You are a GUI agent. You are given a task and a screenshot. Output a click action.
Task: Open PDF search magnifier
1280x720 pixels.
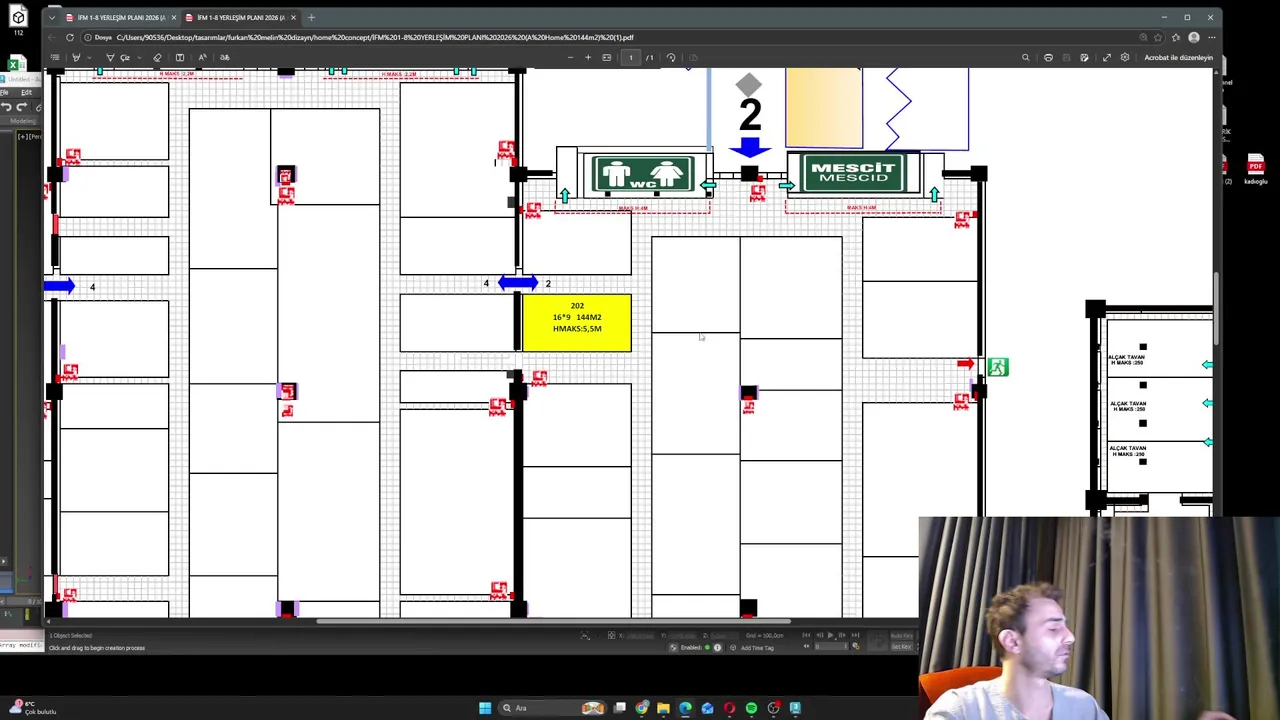click(x=1025, y=57)
